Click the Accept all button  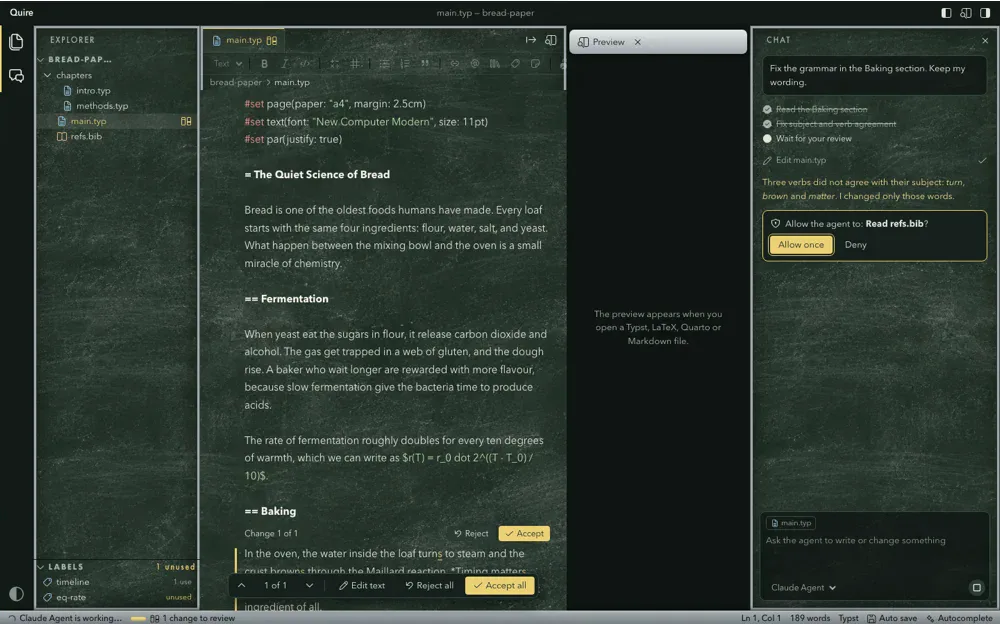(500, 586)
